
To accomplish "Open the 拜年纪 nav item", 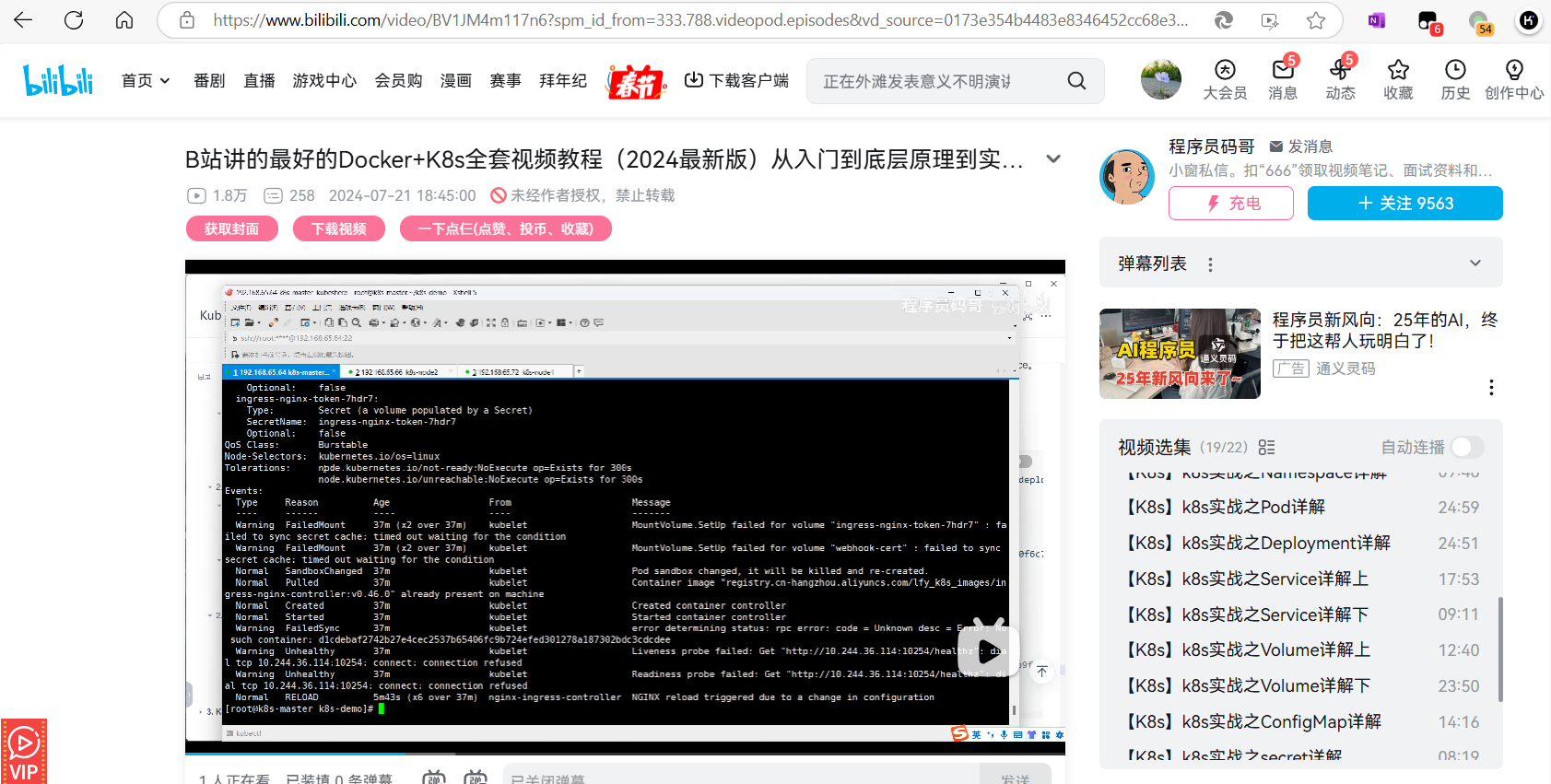I will click(x=563, y=81).
